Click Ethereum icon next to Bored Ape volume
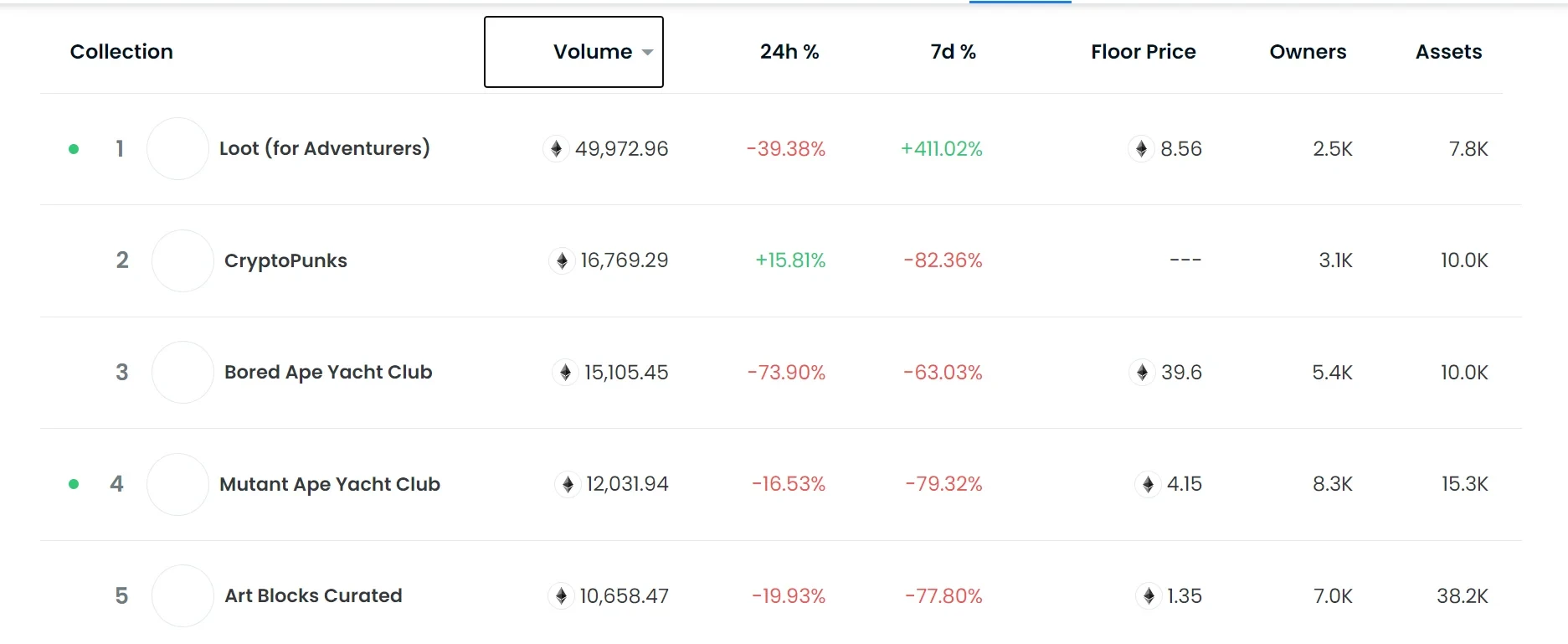The image size is (1568, 644). [565, 373]
